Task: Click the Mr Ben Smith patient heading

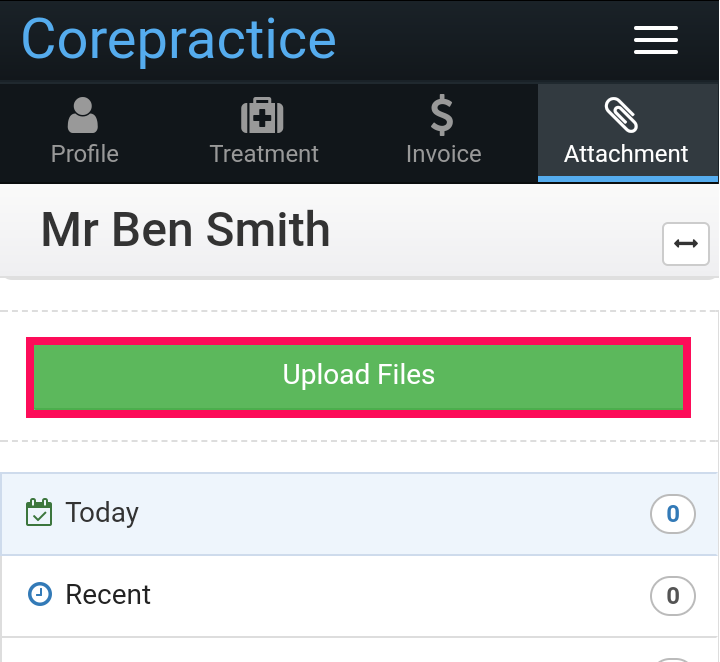Action: [186, 230]
